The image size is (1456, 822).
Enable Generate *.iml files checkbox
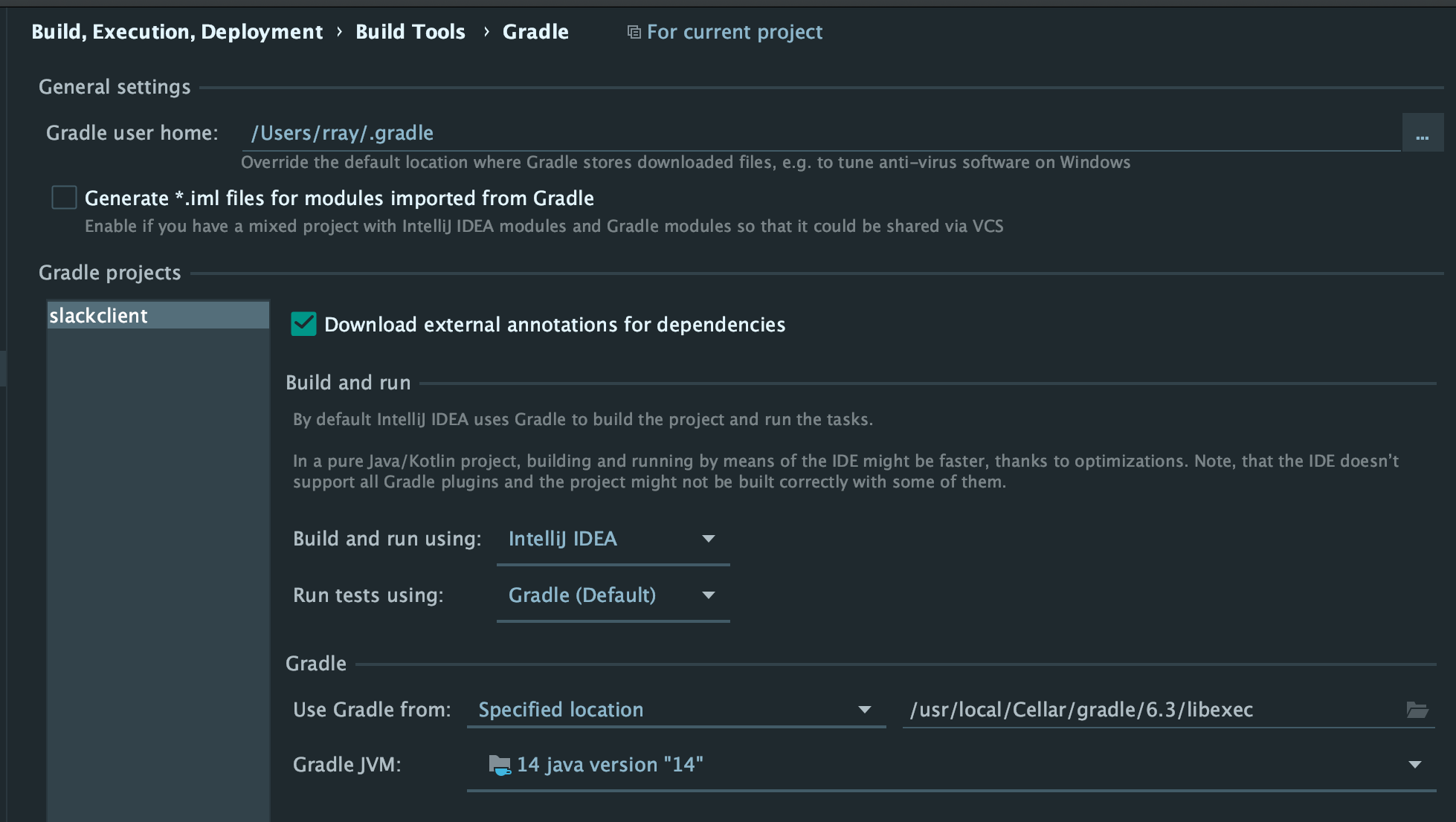coord(64,198)
